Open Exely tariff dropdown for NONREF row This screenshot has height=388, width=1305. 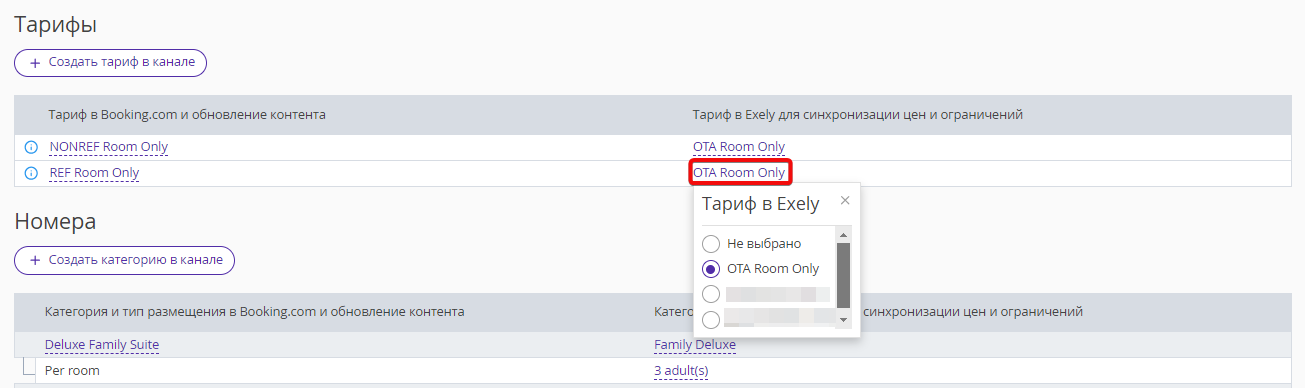click(x=739, y=147)
